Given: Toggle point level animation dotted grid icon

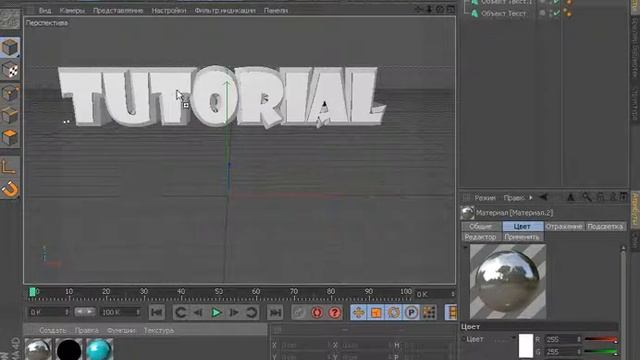Looking at the screenshot, I should tap(429, 313).
